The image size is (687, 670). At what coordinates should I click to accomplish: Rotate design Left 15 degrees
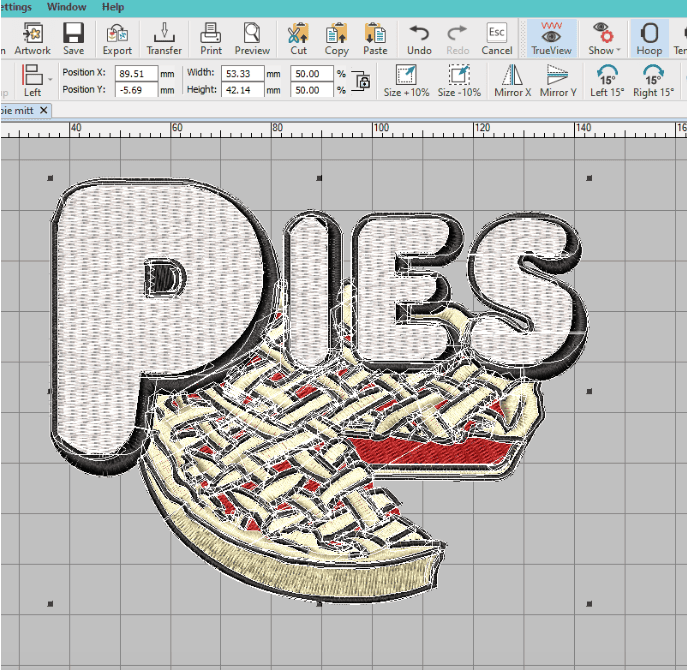tap(606, 80)
